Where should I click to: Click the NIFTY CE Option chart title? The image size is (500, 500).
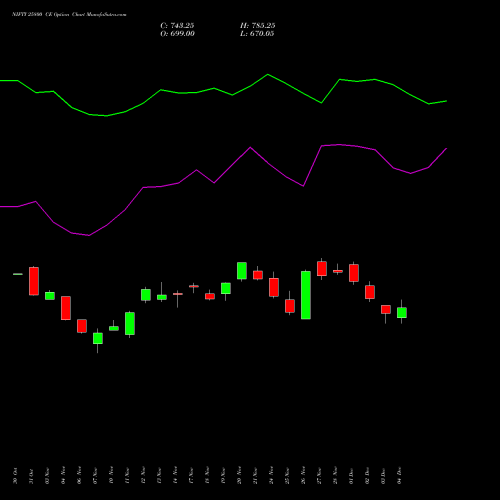point(69,15)
